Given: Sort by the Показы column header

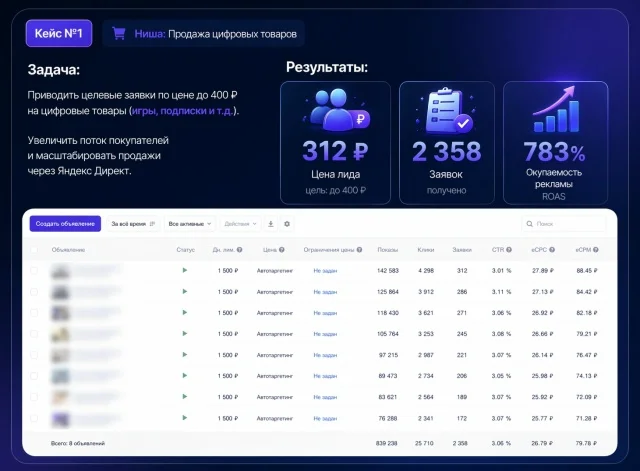Looking at the screenshot, I should 387,250.
